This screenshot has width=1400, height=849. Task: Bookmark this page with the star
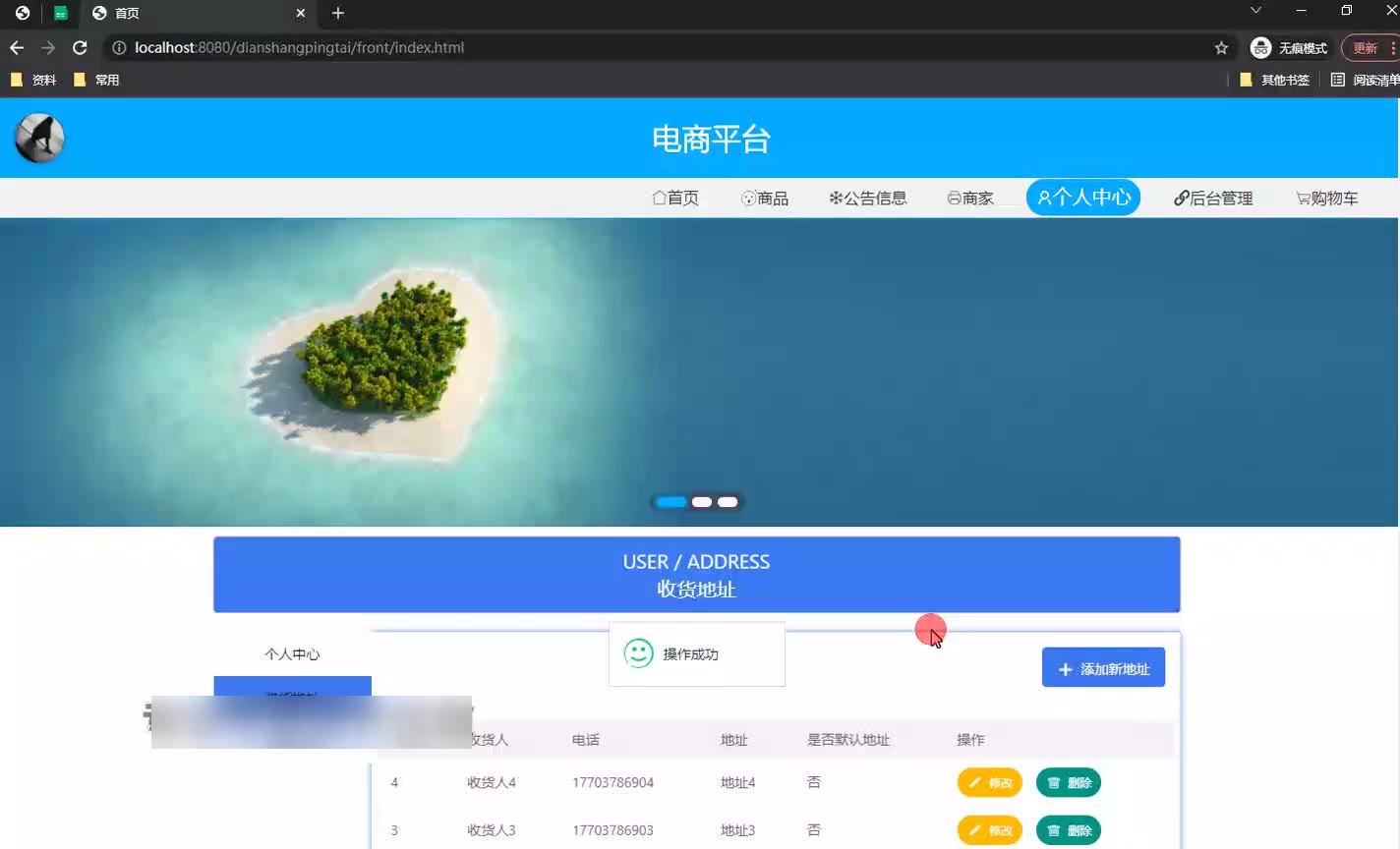1221,47
